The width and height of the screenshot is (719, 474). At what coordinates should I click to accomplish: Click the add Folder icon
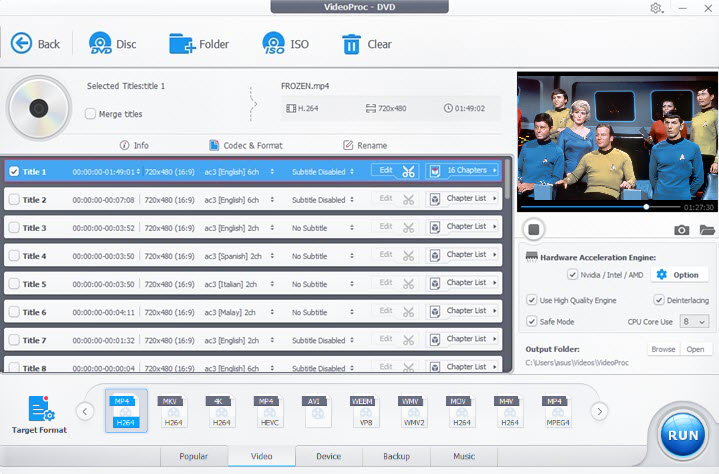(182, 43)
